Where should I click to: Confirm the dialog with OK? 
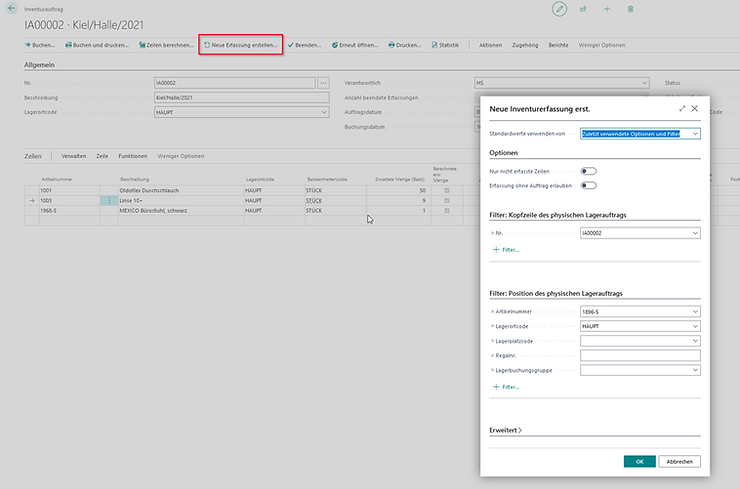tap(639, 461)
